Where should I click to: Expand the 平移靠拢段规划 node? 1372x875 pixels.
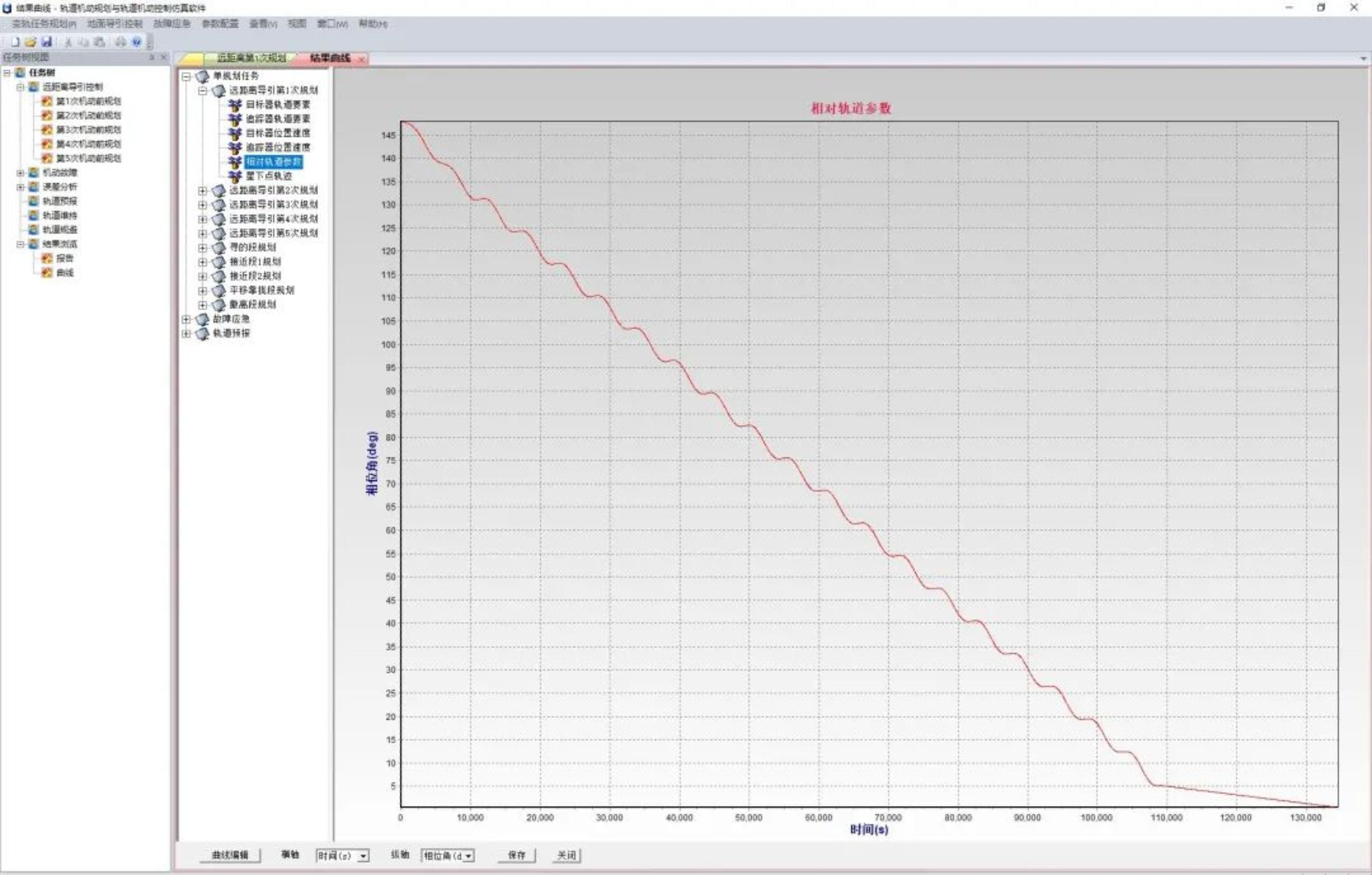pyautogui.click(x=202, y=291)
